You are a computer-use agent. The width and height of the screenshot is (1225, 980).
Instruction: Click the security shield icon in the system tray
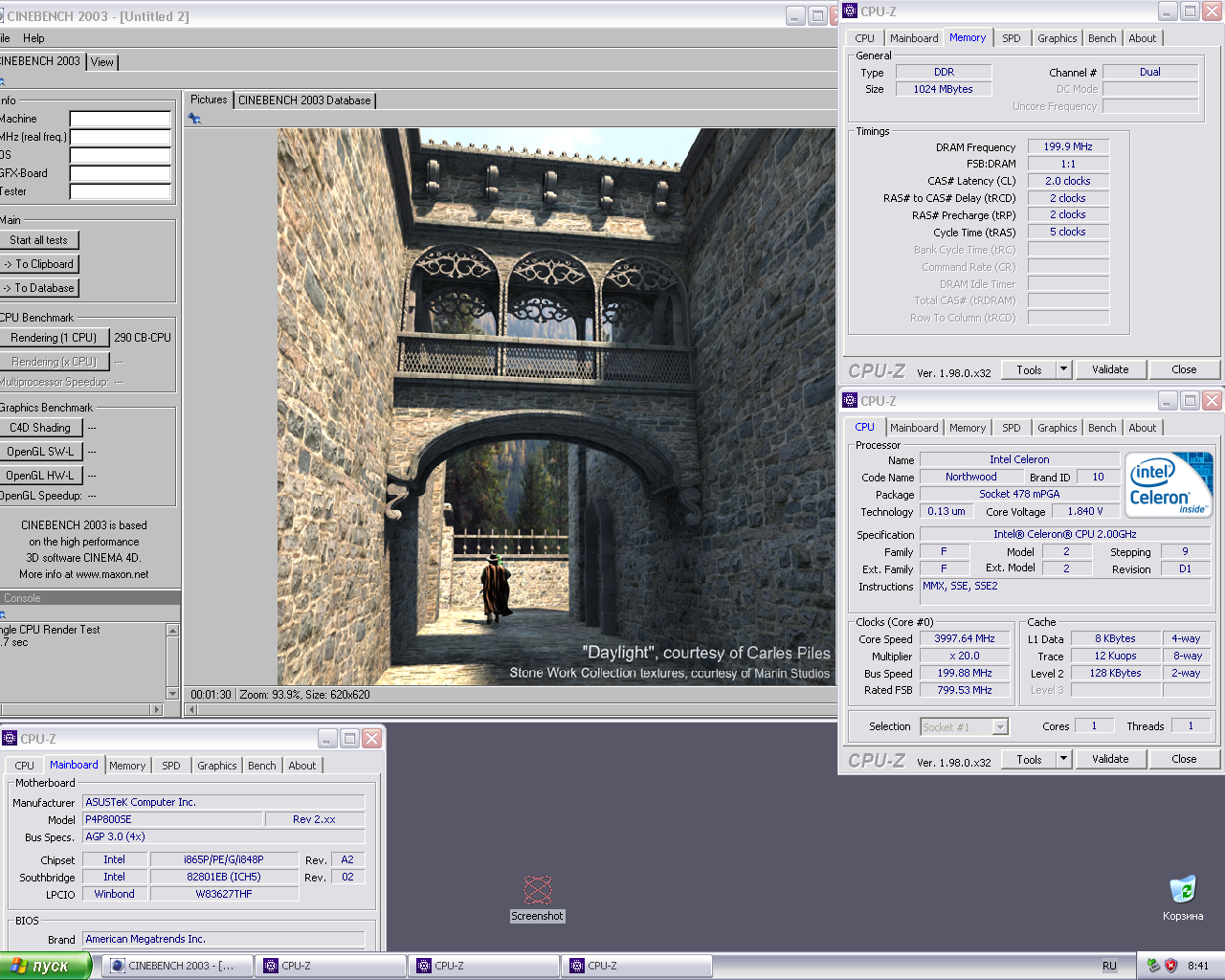coord(1170,966)
